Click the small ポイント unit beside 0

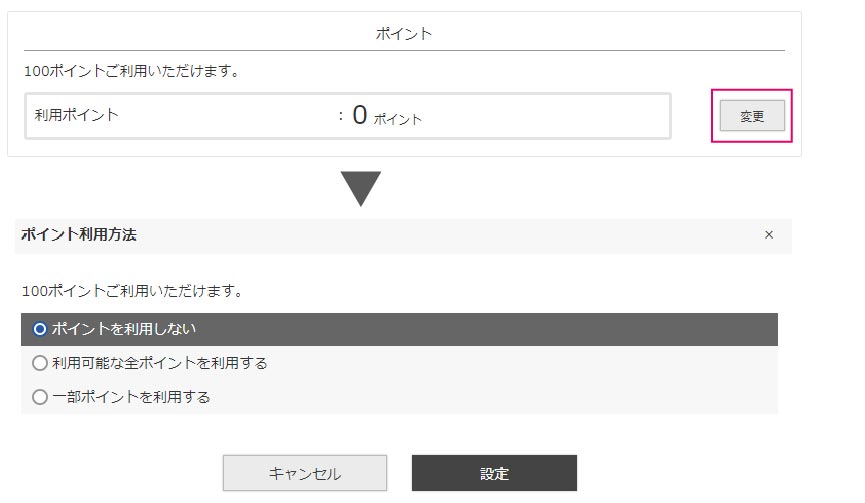(398, 119)
